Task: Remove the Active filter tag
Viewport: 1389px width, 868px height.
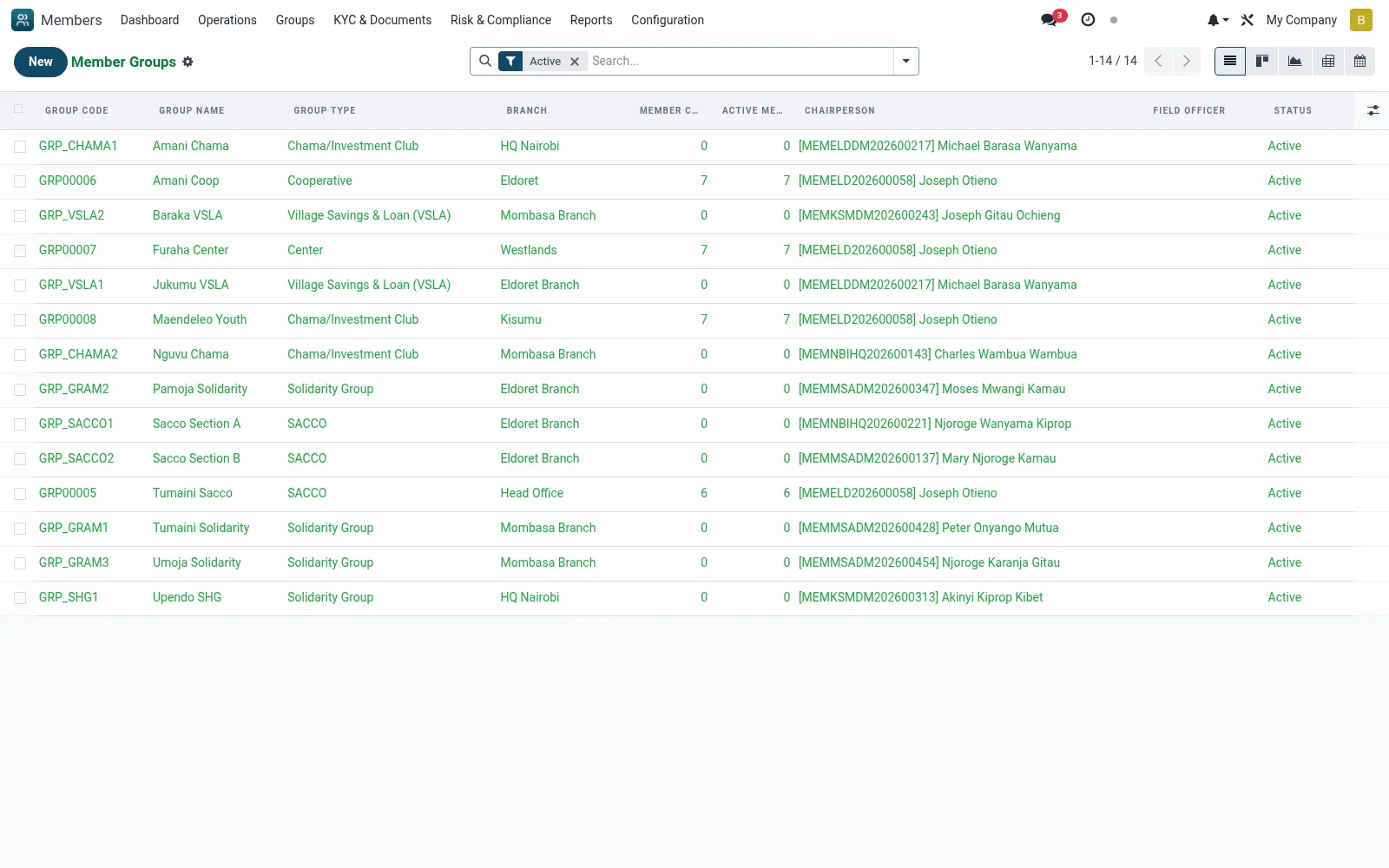Action: coord(574,62)
